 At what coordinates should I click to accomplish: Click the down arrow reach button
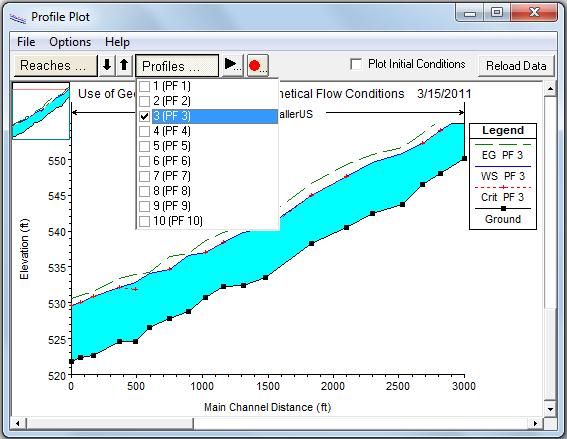[107, 65]
